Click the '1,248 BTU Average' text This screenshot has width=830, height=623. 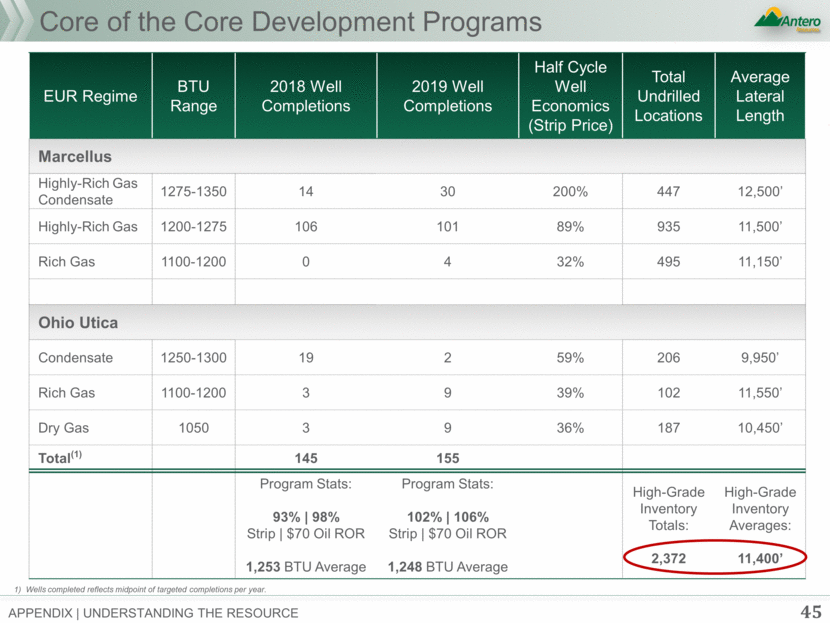tap(448, 567)
